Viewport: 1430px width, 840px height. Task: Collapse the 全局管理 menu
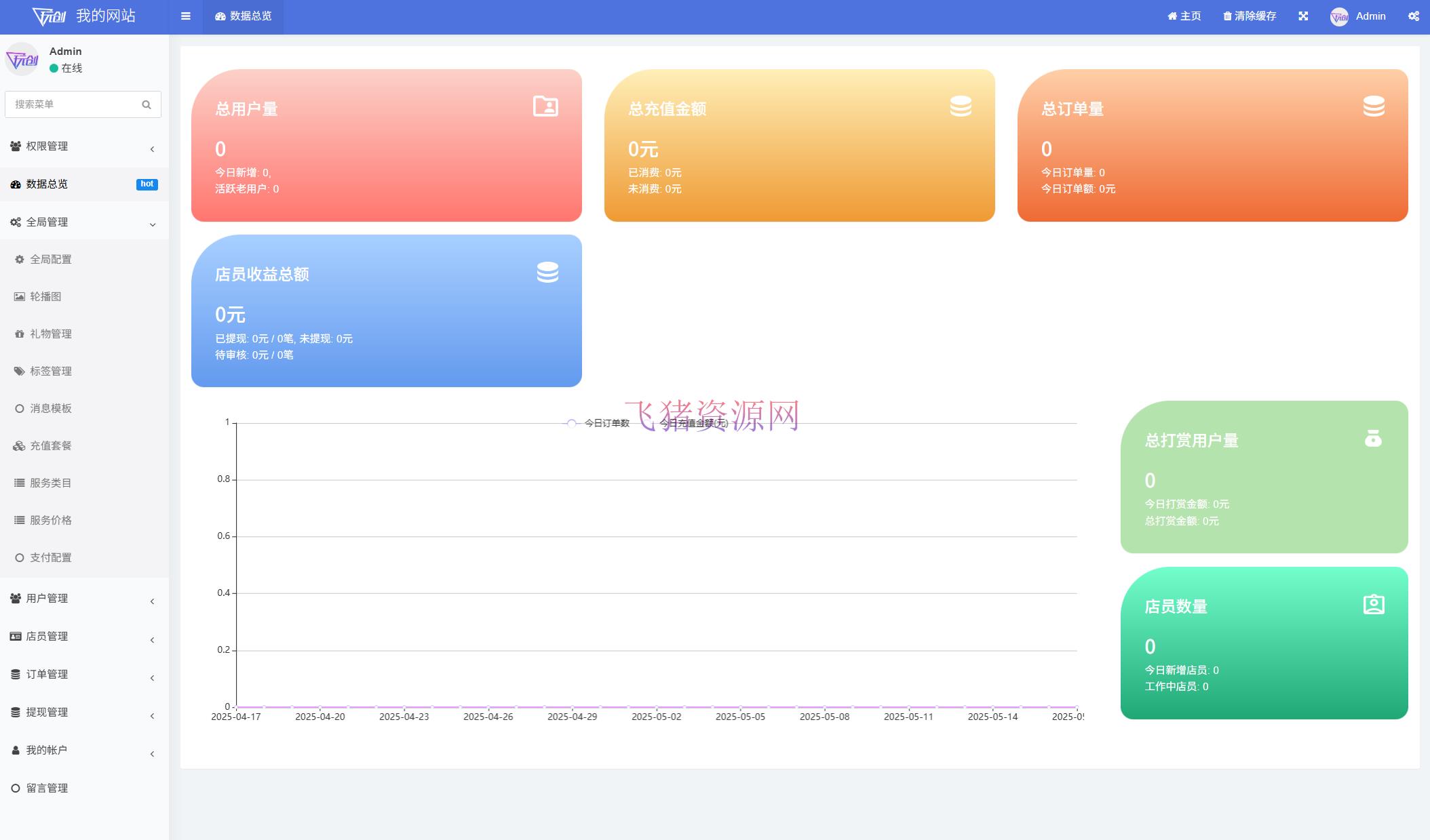click(47, 222)
